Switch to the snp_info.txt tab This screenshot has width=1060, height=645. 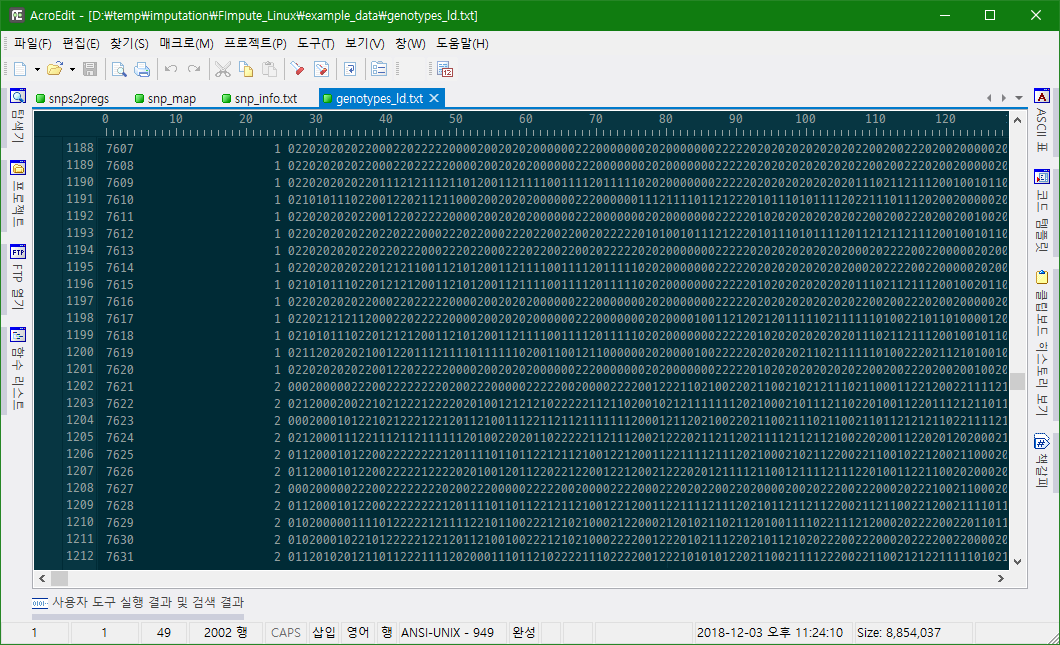tap(260, 99)
